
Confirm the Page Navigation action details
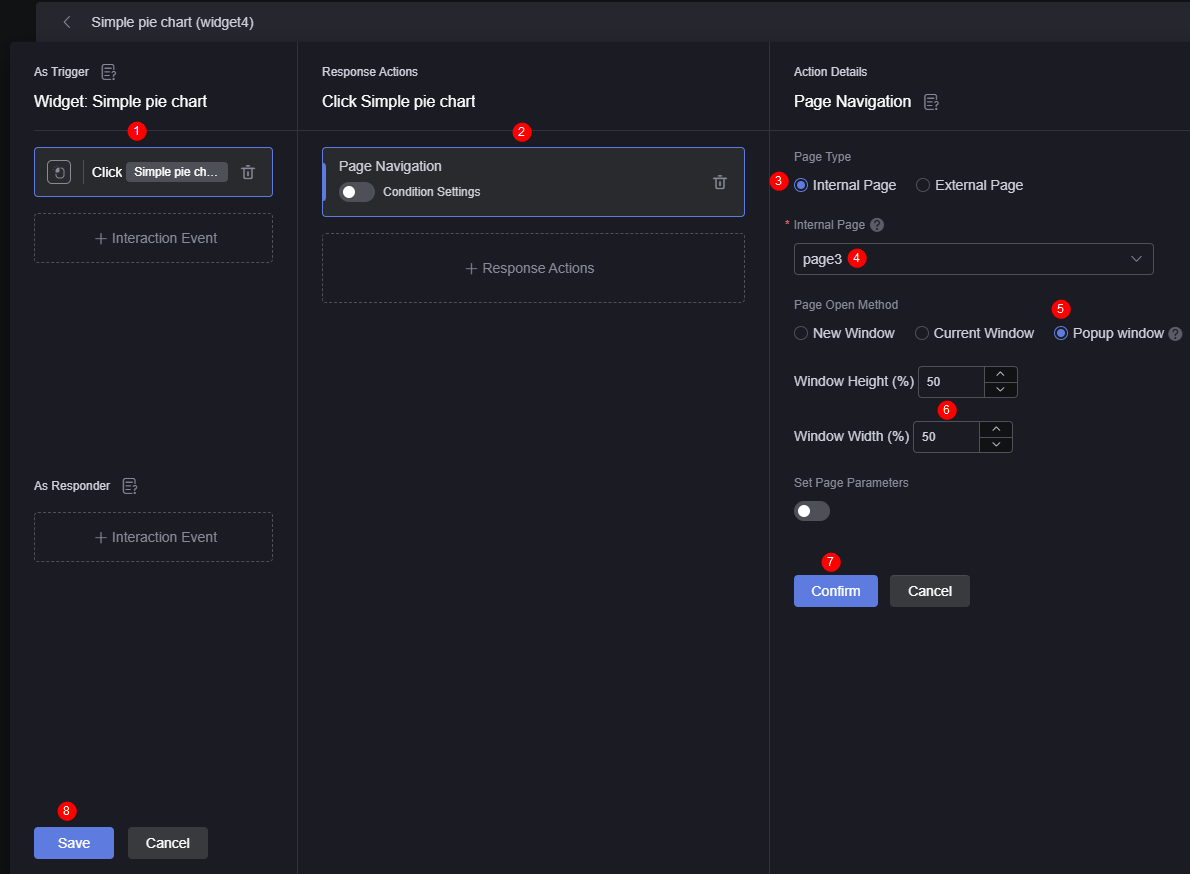point(836,591)
